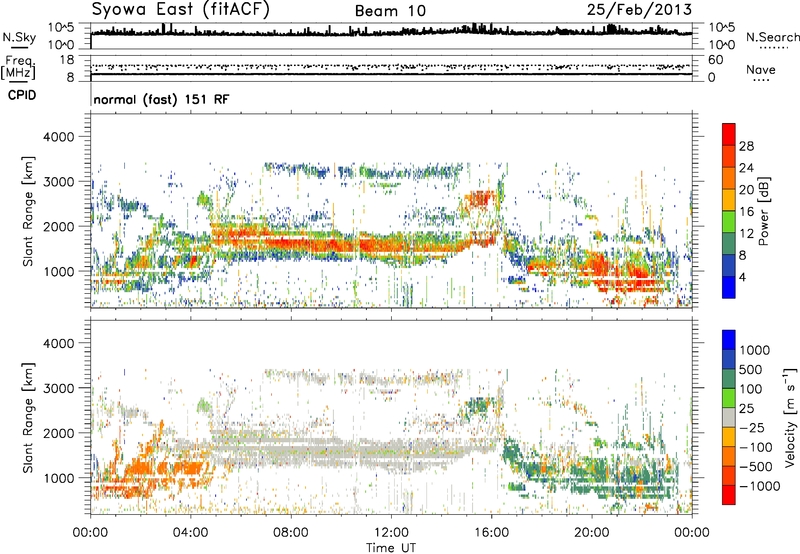
Task: Click the 12:00 time tick label
Action: [391, 533]
